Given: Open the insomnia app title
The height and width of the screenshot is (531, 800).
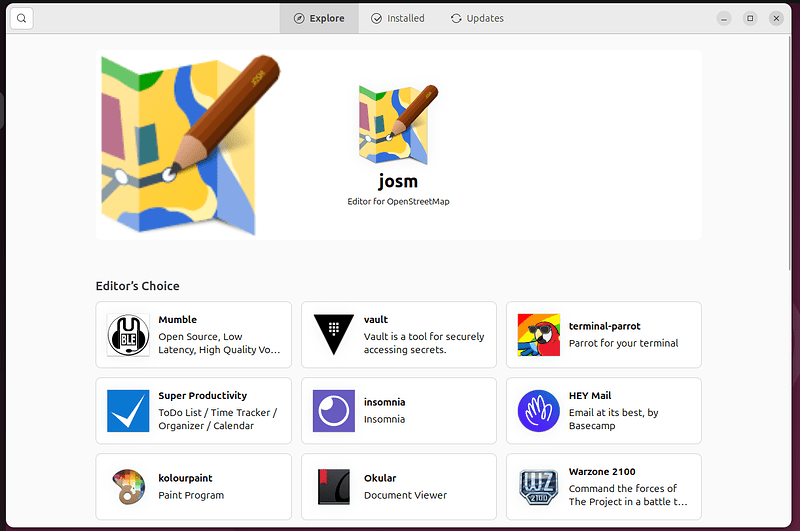Looking at the screenshot, I should click(384, 402).
